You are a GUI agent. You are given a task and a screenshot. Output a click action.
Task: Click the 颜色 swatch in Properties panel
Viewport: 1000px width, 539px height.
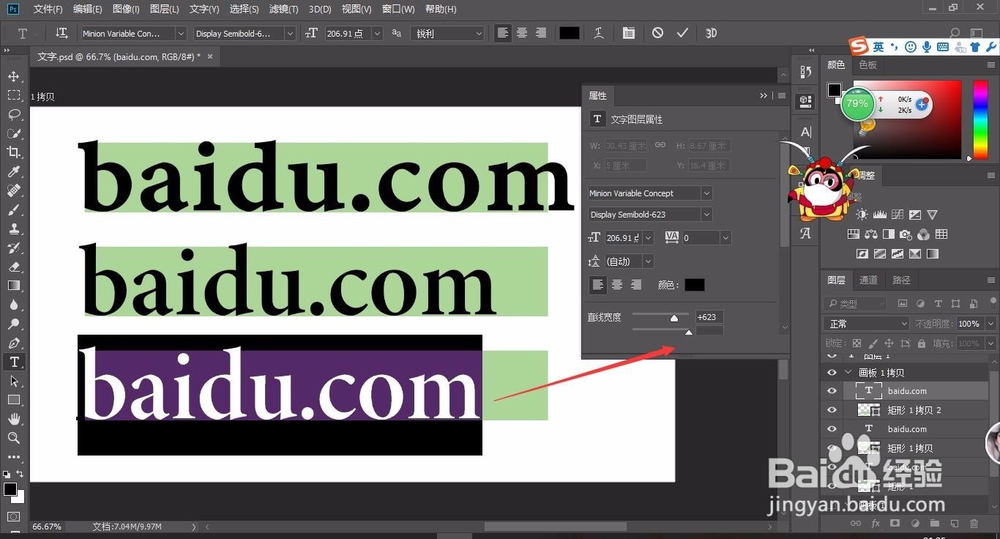[x=695, y=284]
